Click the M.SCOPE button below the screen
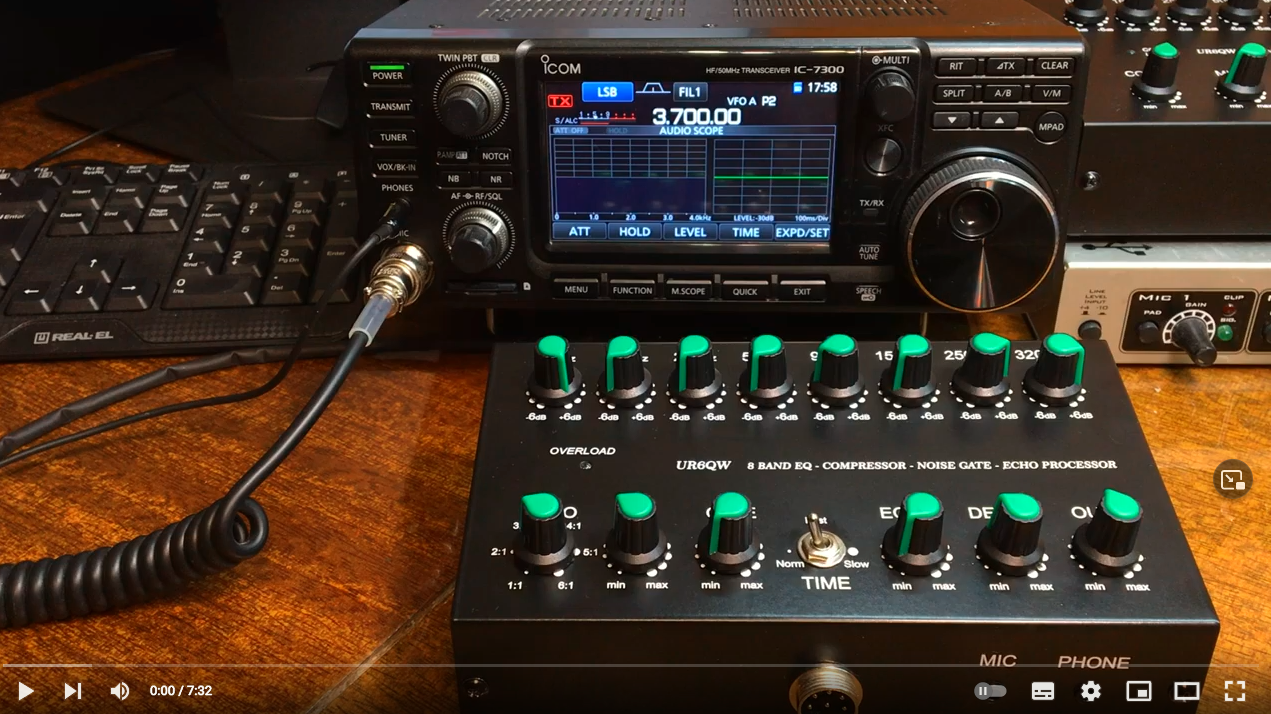 (688, 290)
